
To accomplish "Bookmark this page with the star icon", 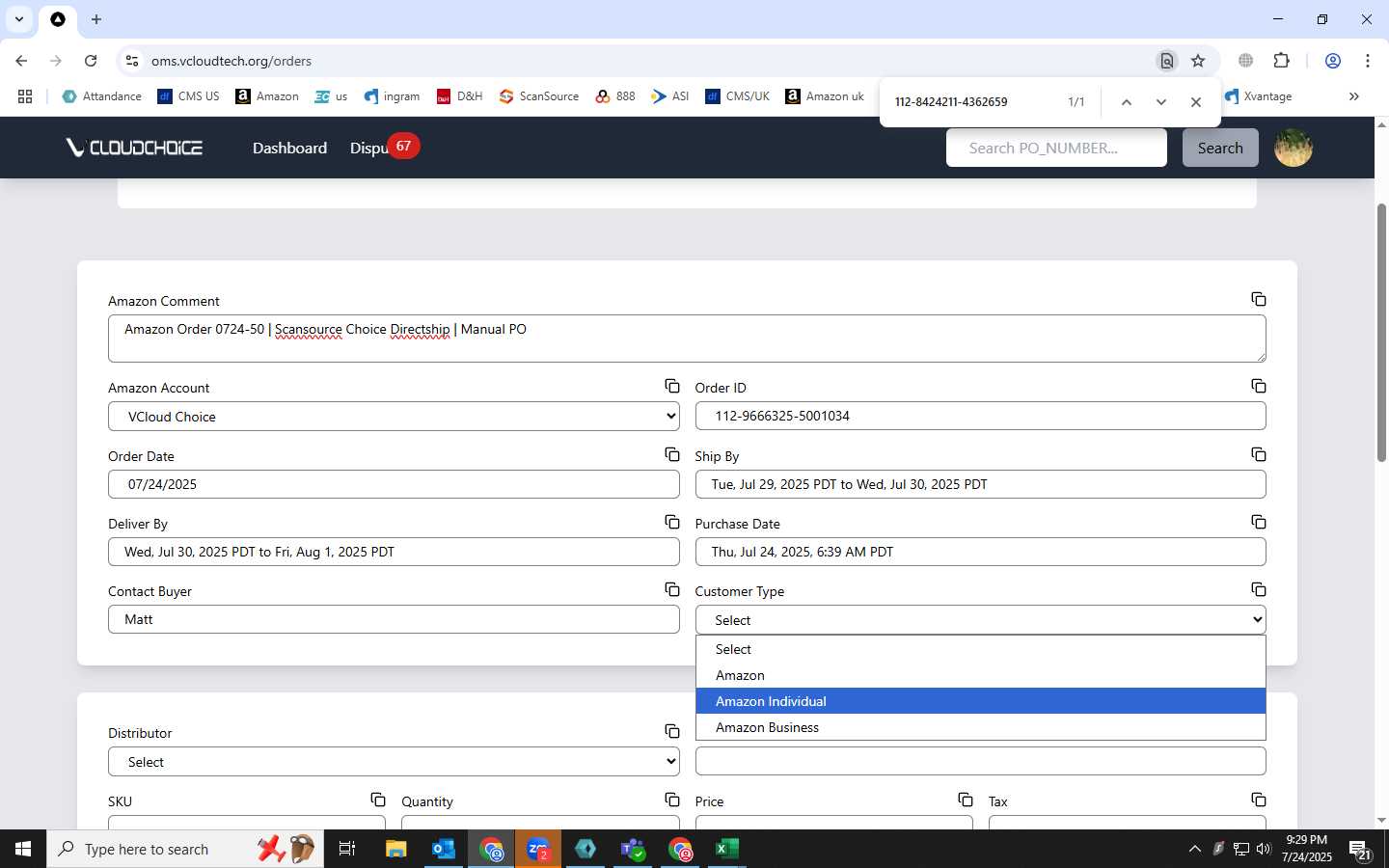I will tap(1198, 61).
